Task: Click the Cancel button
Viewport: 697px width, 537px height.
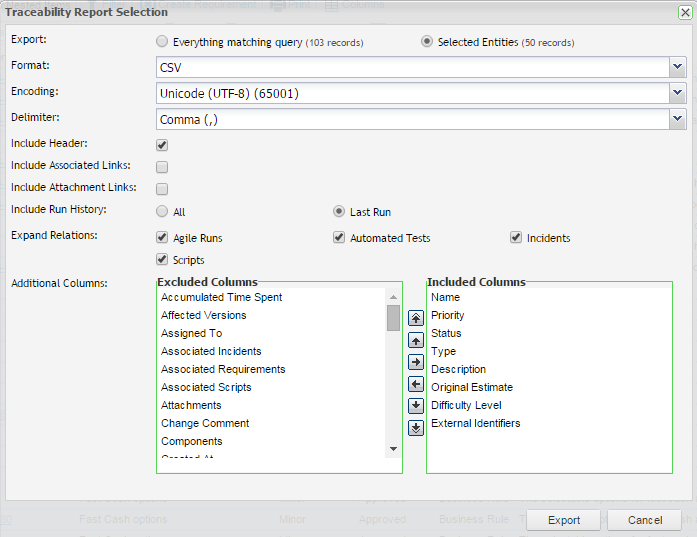Action: point(644,520)
